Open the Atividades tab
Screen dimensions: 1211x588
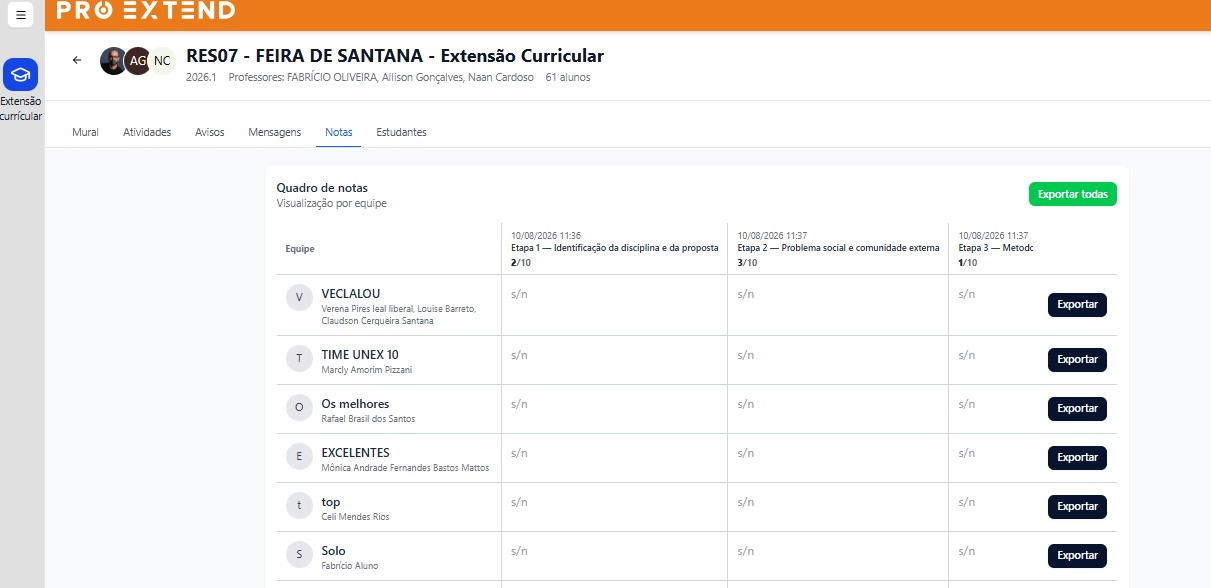click(x=147, y=132)
